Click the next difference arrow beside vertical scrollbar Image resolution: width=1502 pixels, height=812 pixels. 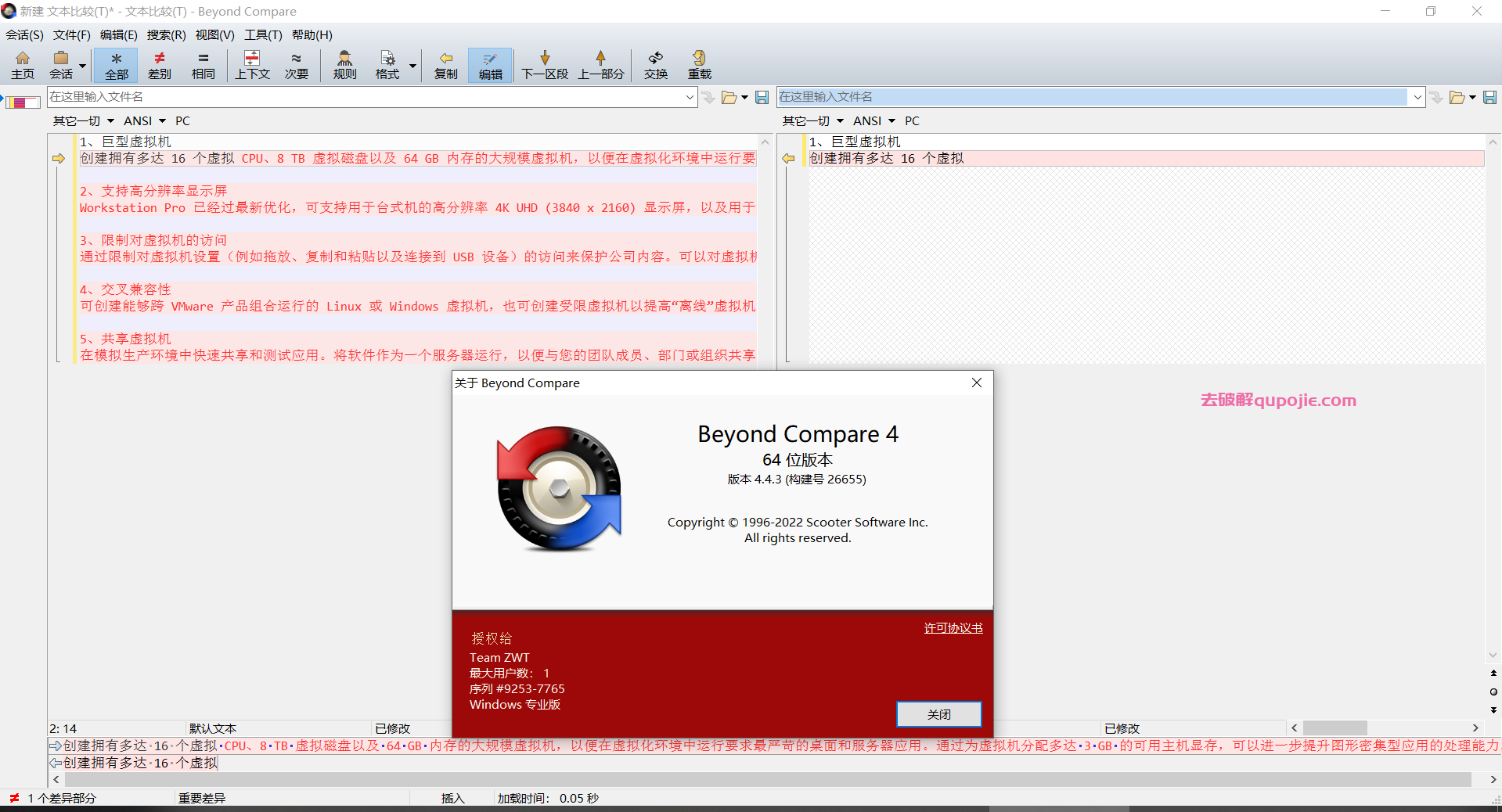(1493, 710)
